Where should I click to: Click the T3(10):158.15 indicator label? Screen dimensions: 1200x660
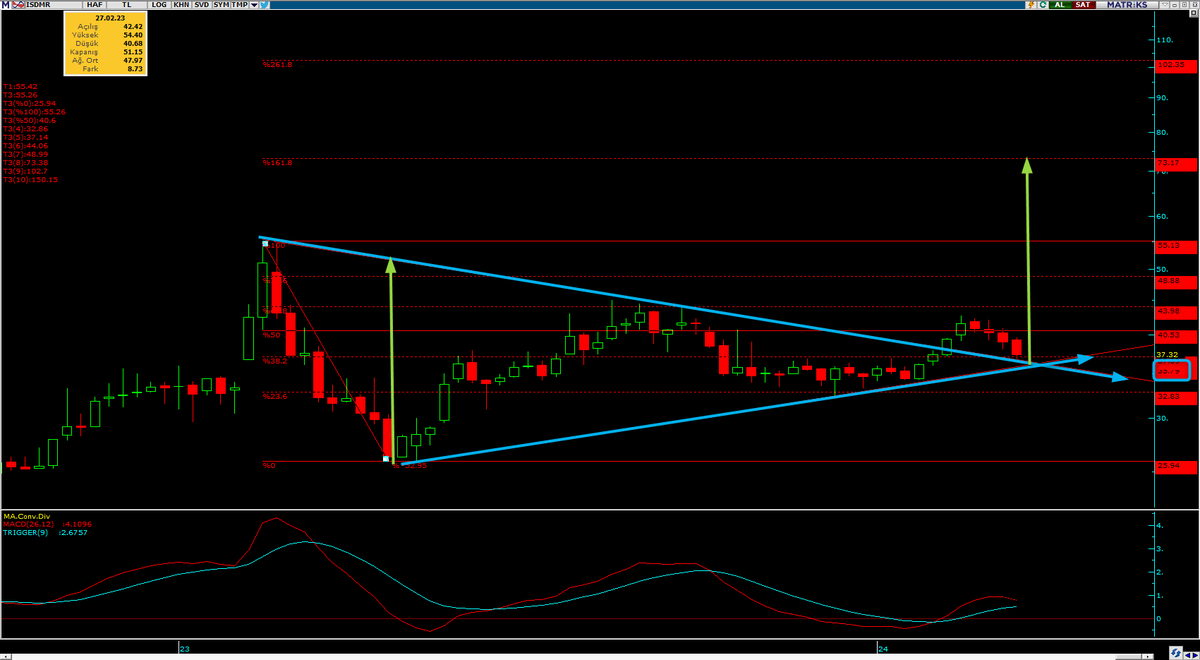[x=31, y=179]
